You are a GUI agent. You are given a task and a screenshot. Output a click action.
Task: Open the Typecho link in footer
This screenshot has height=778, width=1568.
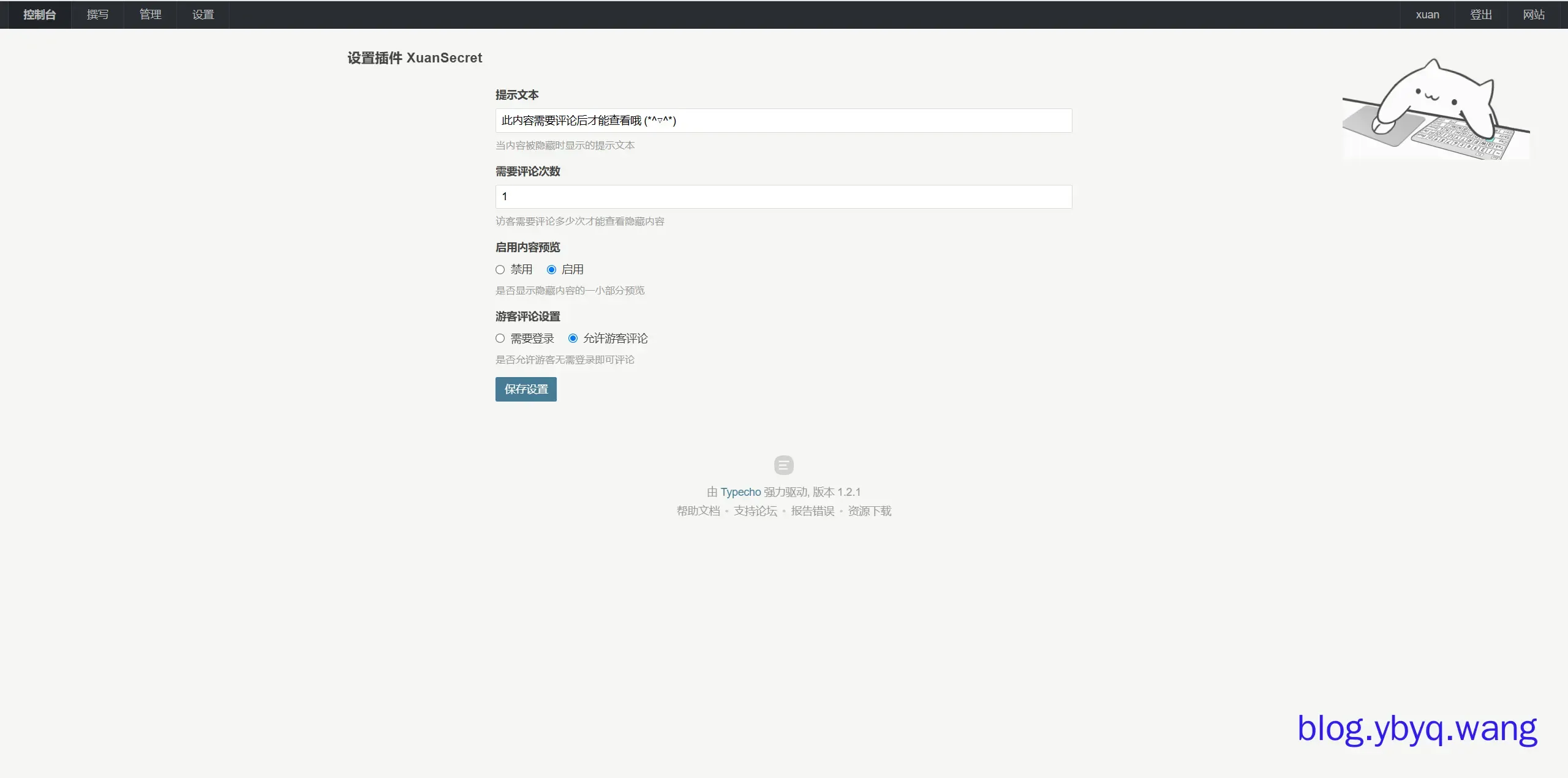pyautogui.click(x=741, y=492)
